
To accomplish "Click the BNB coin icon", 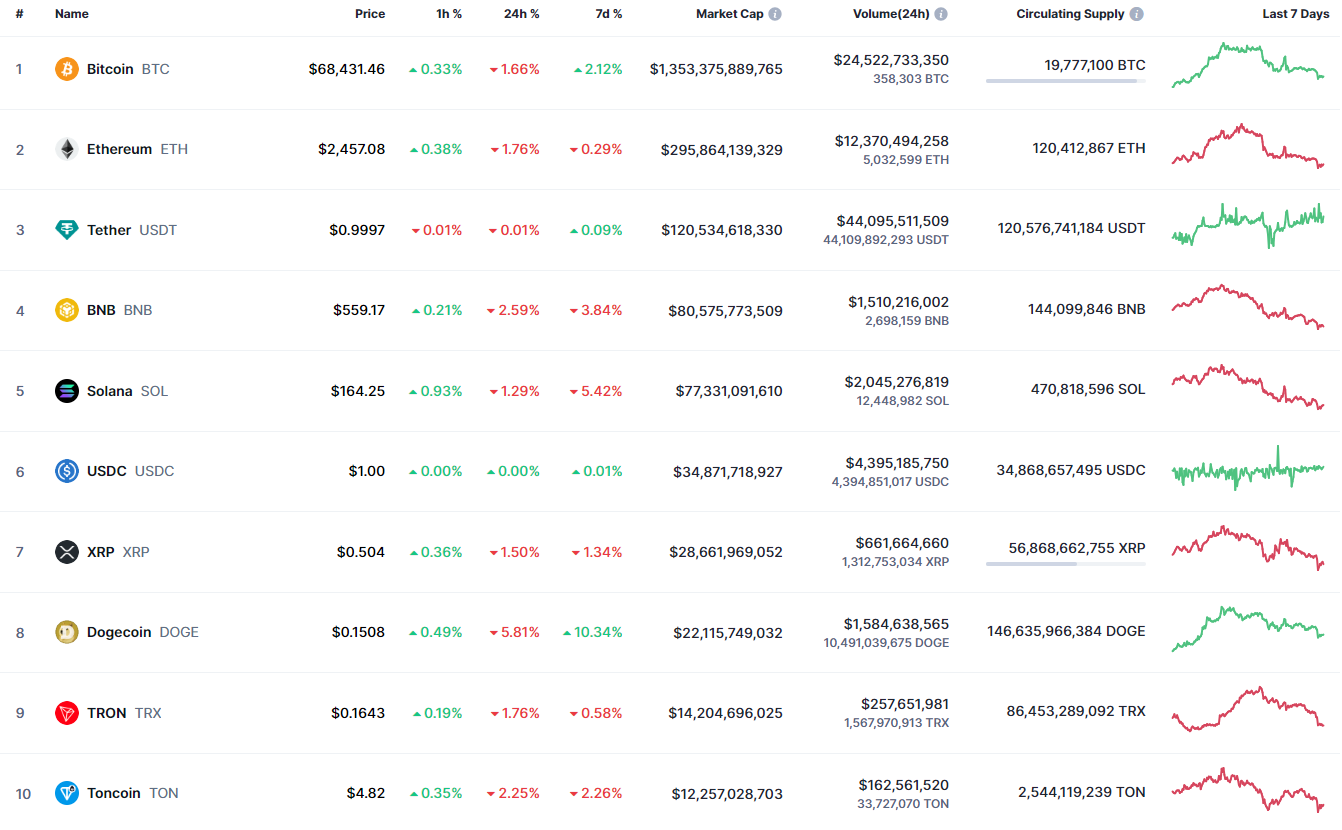I will pyautogui.click(x=67, y=310).
